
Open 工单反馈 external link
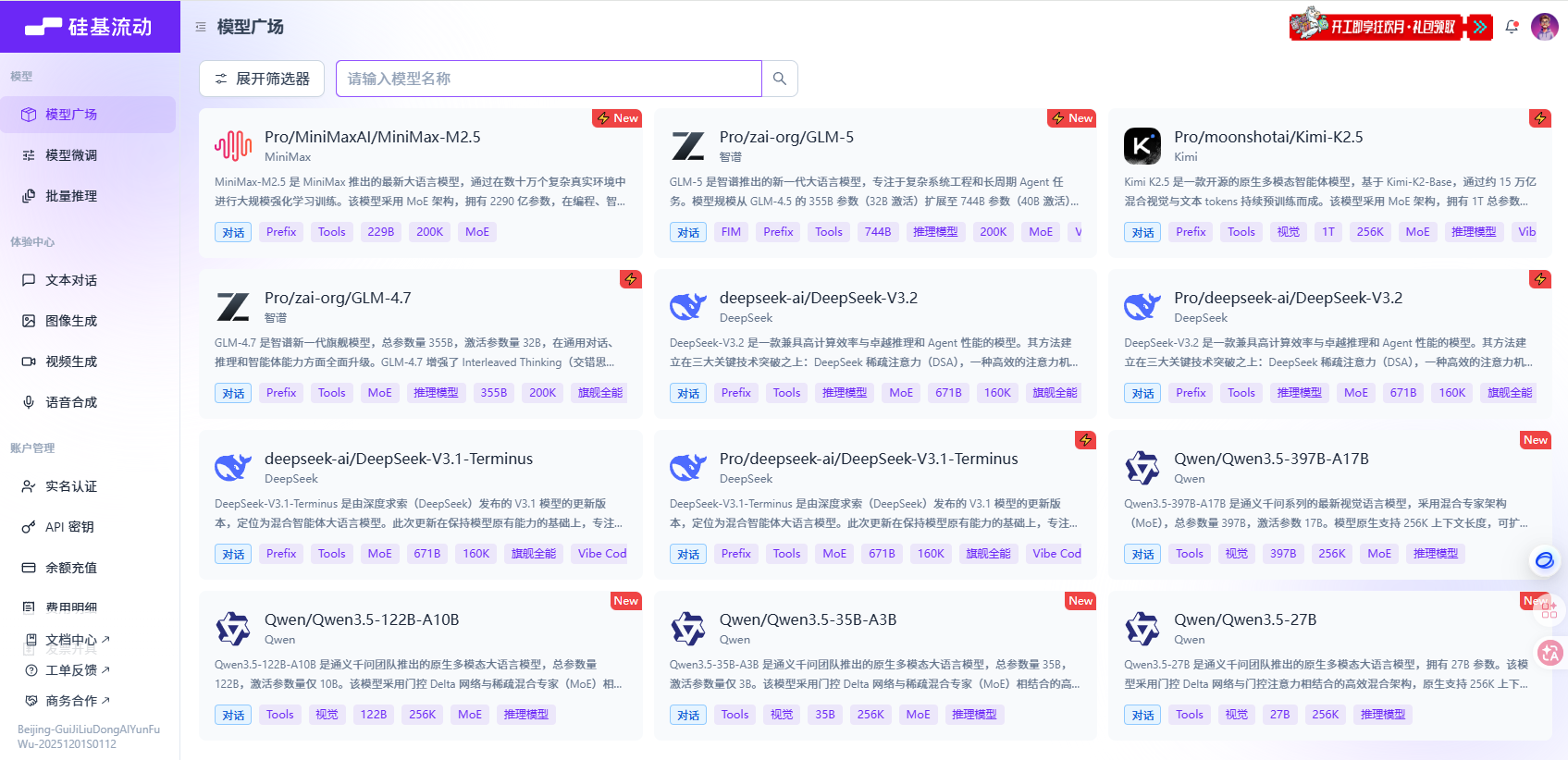pos(68,670)
